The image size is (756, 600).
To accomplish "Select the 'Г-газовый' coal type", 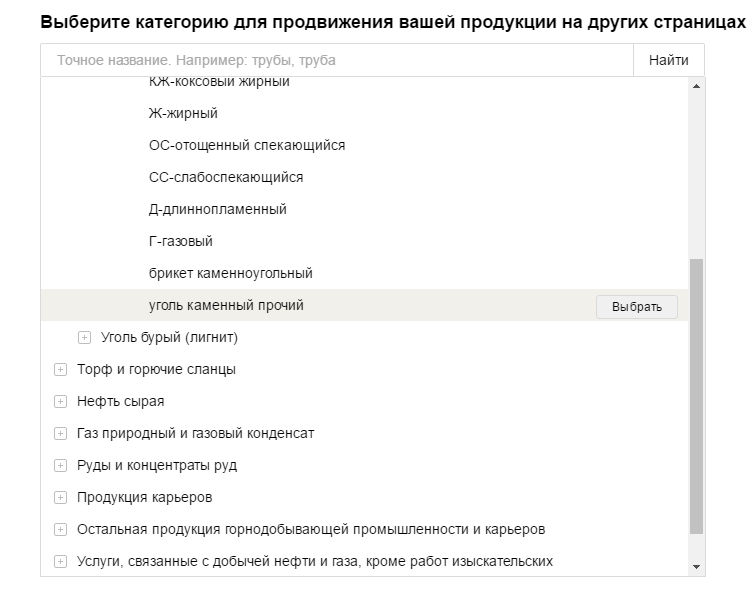I will (x=181, y=241).
